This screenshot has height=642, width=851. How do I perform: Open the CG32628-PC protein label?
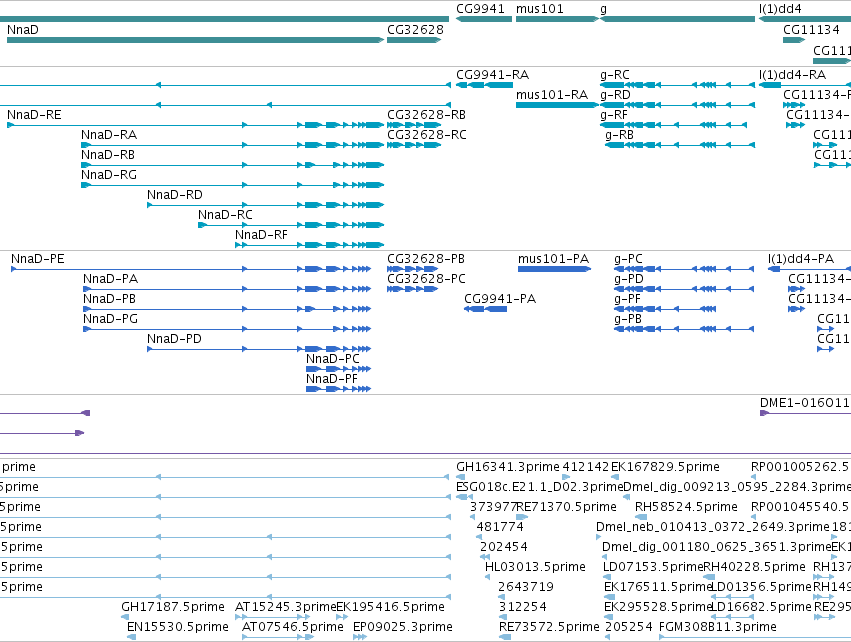427,279
